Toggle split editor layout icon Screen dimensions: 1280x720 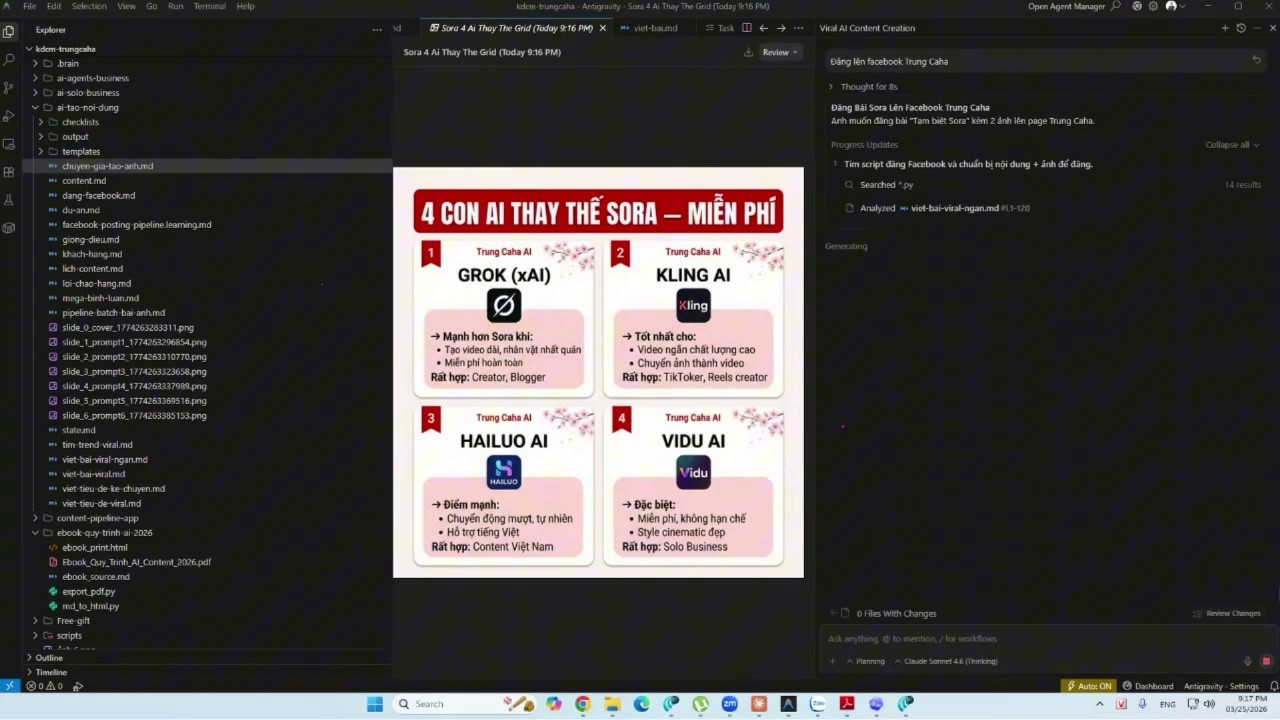(747, 28)
